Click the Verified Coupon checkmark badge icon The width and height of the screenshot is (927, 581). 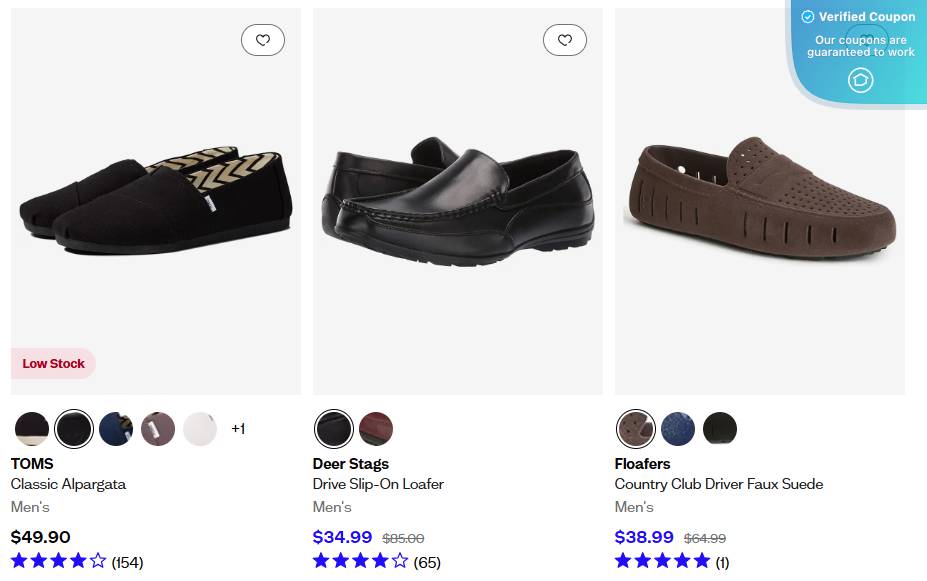(806, 16)
